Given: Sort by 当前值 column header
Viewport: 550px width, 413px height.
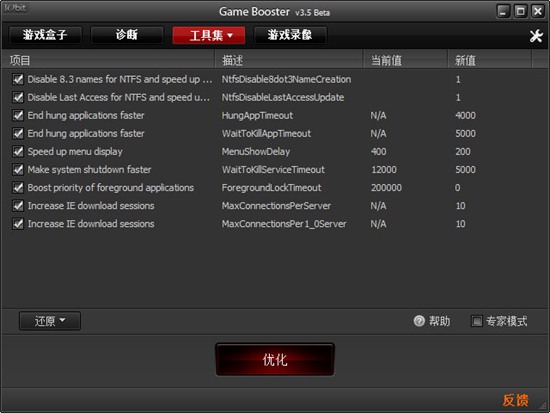Looking at the screenshot, I should click(x=405, y=60).
